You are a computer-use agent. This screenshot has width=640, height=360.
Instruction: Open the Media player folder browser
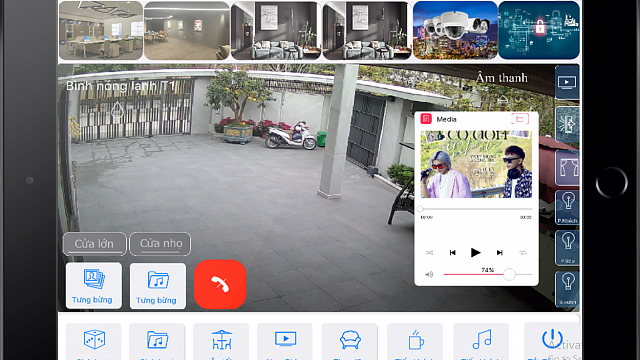(520, 119)
